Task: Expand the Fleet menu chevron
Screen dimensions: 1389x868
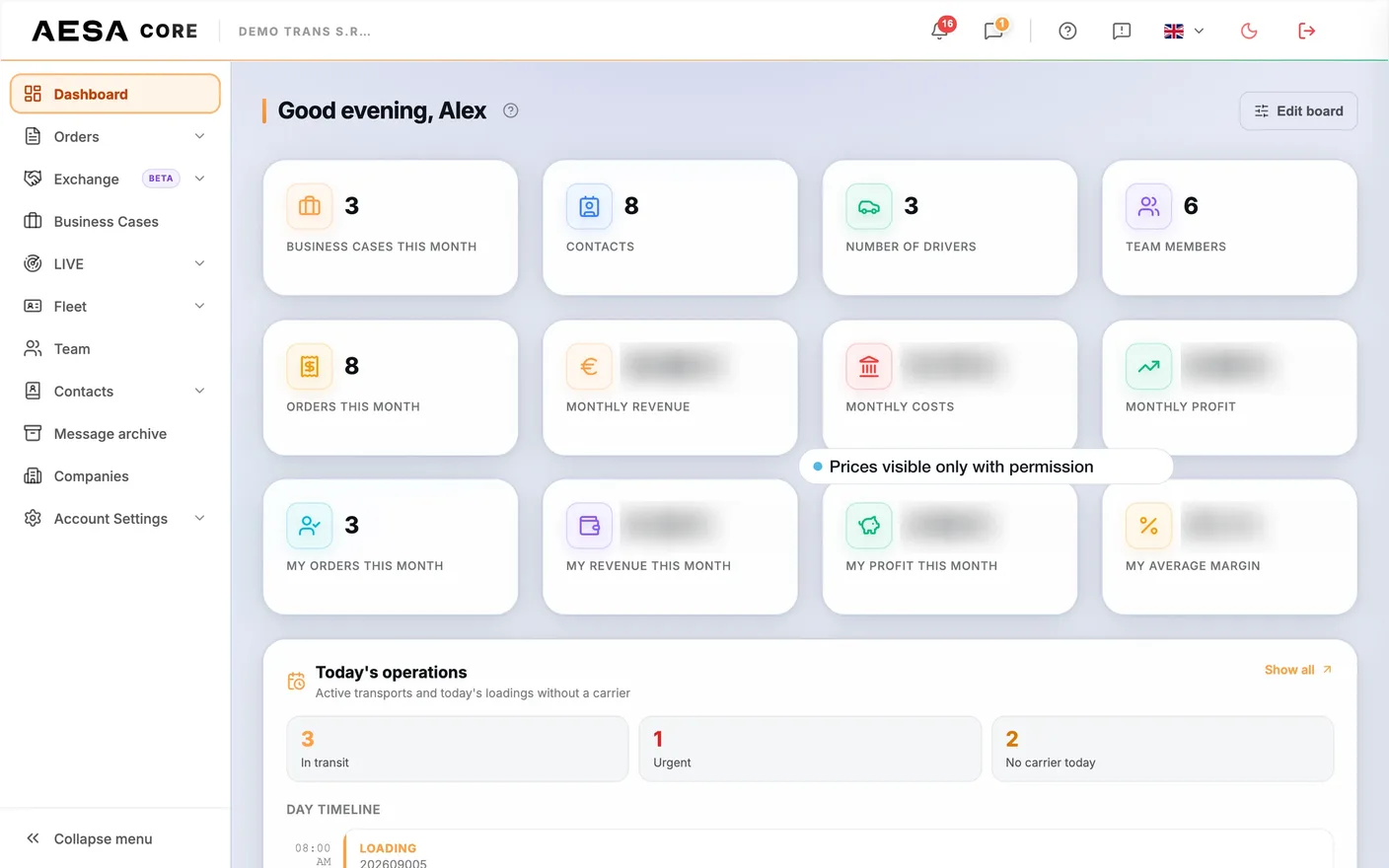Action: 199,306
